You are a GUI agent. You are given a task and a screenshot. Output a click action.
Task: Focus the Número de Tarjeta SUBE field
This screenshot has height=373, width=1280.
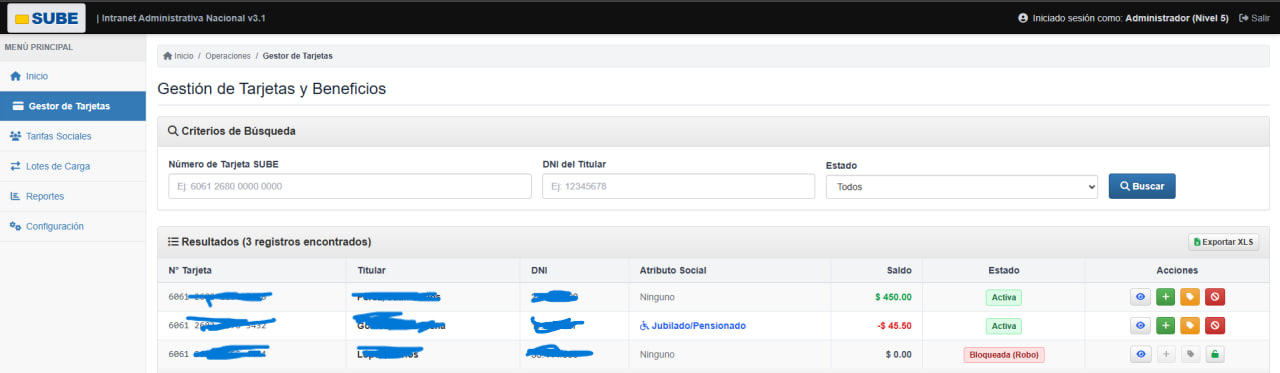pos(350,186)
